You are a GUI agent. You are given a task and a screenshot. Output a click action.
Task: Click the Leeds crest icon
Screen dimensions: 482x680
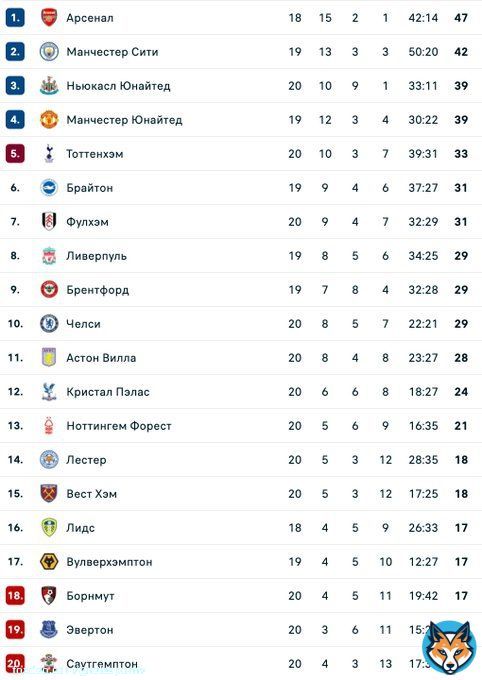(49, 528)
